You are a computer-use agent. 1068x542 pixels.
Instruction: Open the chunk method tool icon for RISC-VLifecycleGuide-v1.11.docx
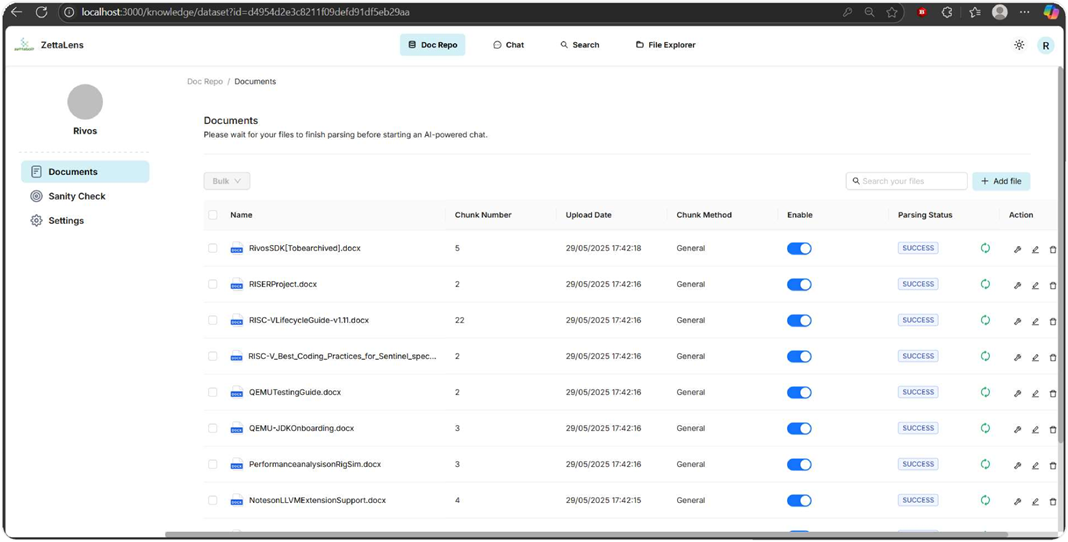tap(1017, 321)
